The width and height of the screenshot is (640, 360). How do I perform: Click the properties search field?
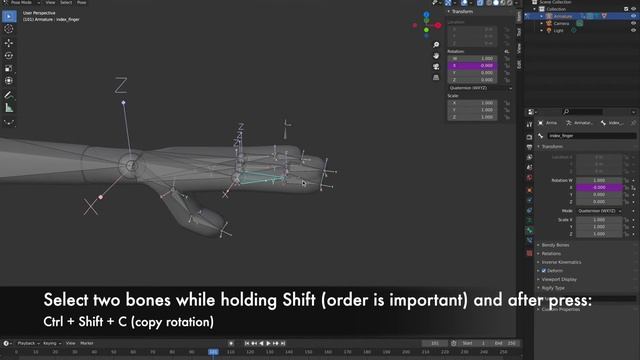(x=582, y=111)
